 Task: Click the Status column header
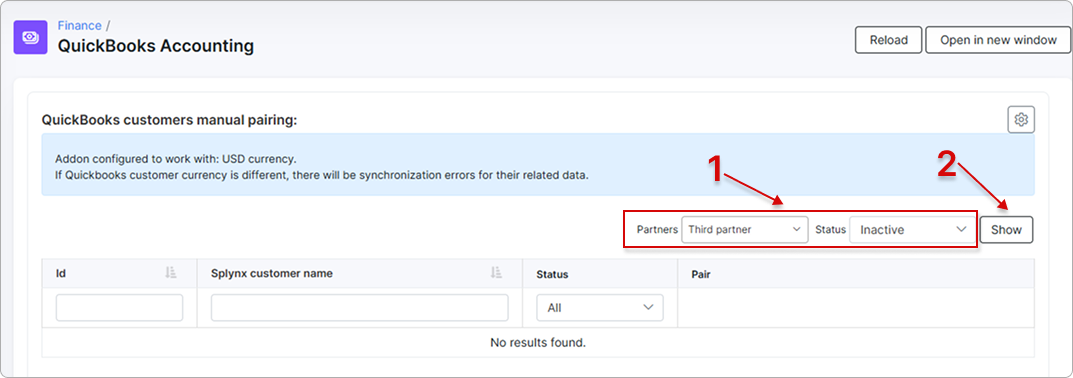(599, 274)
